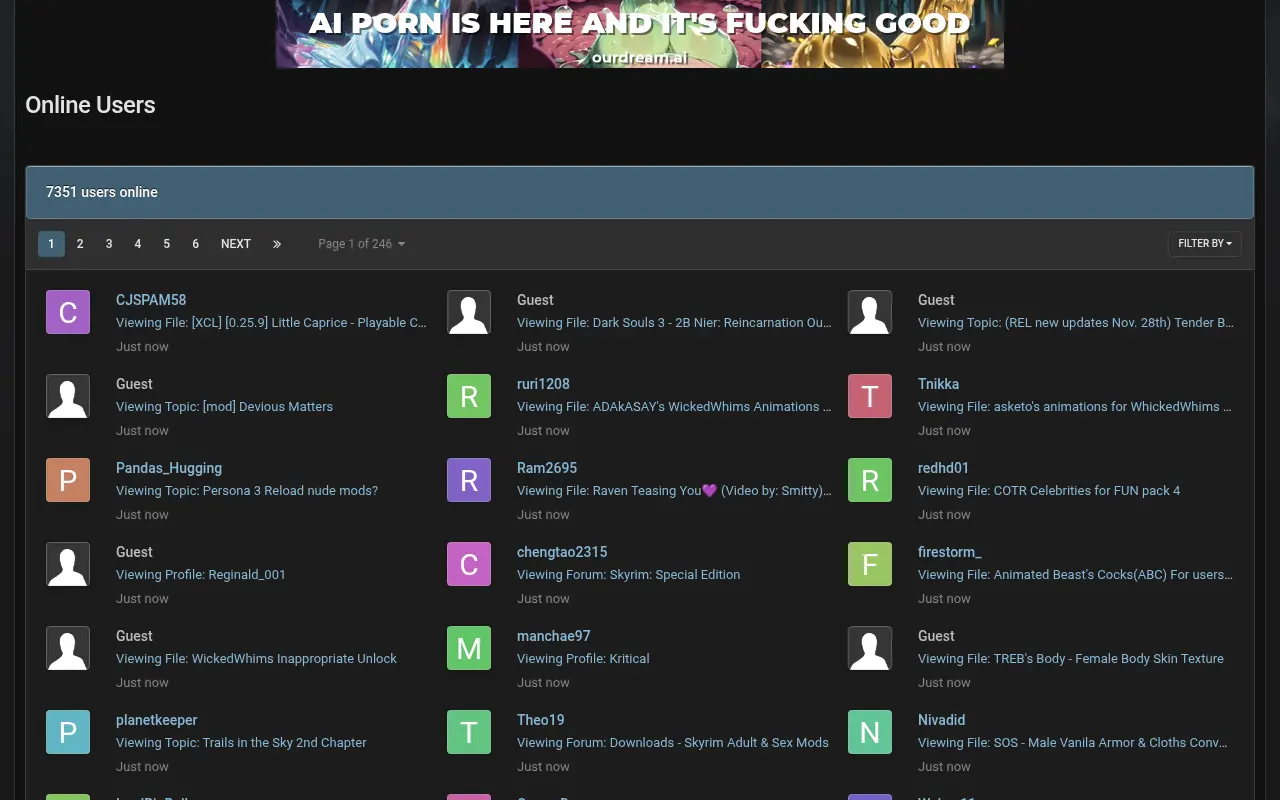Go to page 3 in pagination
This screenshot has height=800, width=1280.
click(109, 244)
